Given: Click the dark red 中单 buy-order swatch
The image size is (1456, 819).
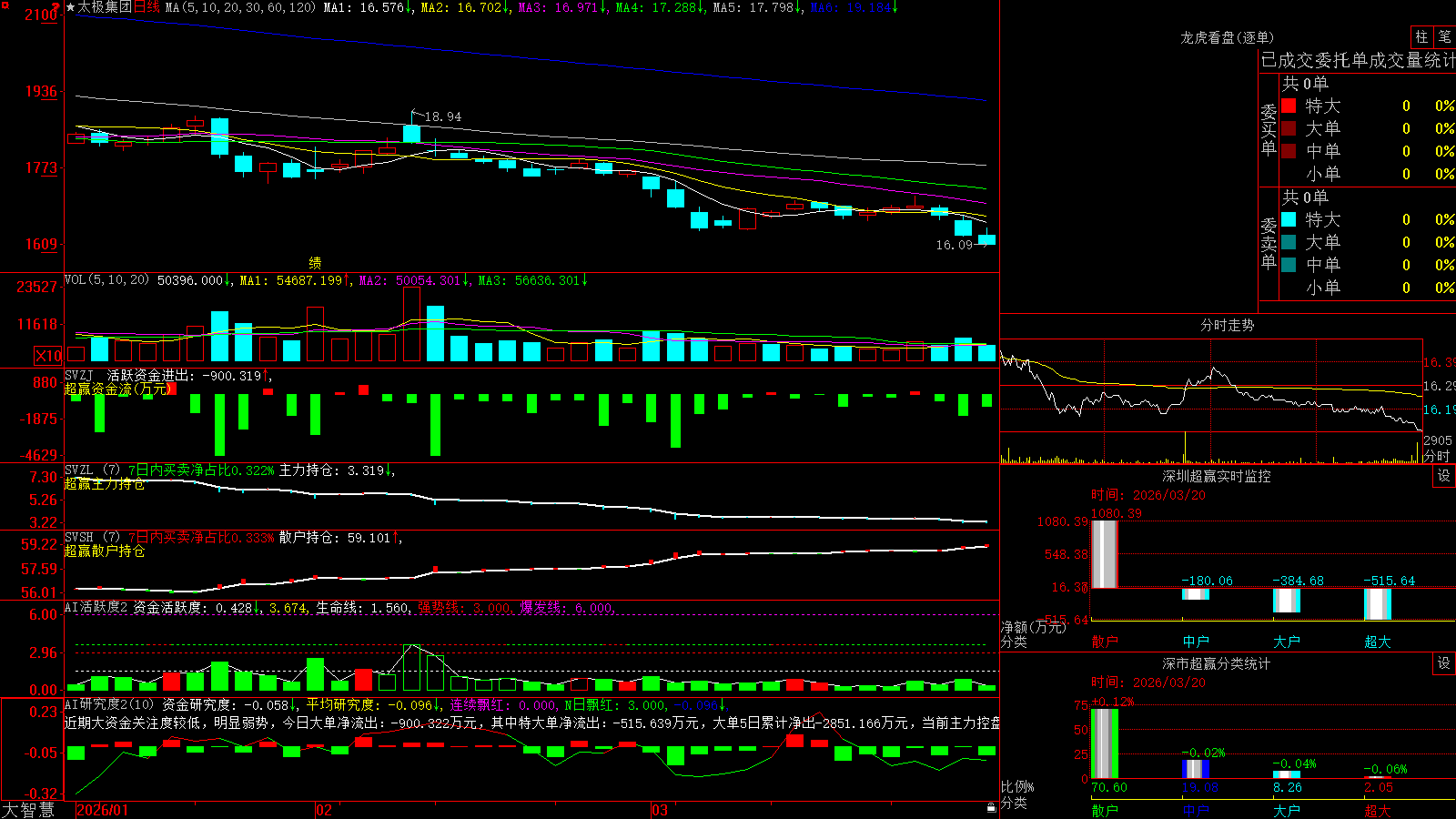Looking at the screenshot, I should pos(1289,151).
